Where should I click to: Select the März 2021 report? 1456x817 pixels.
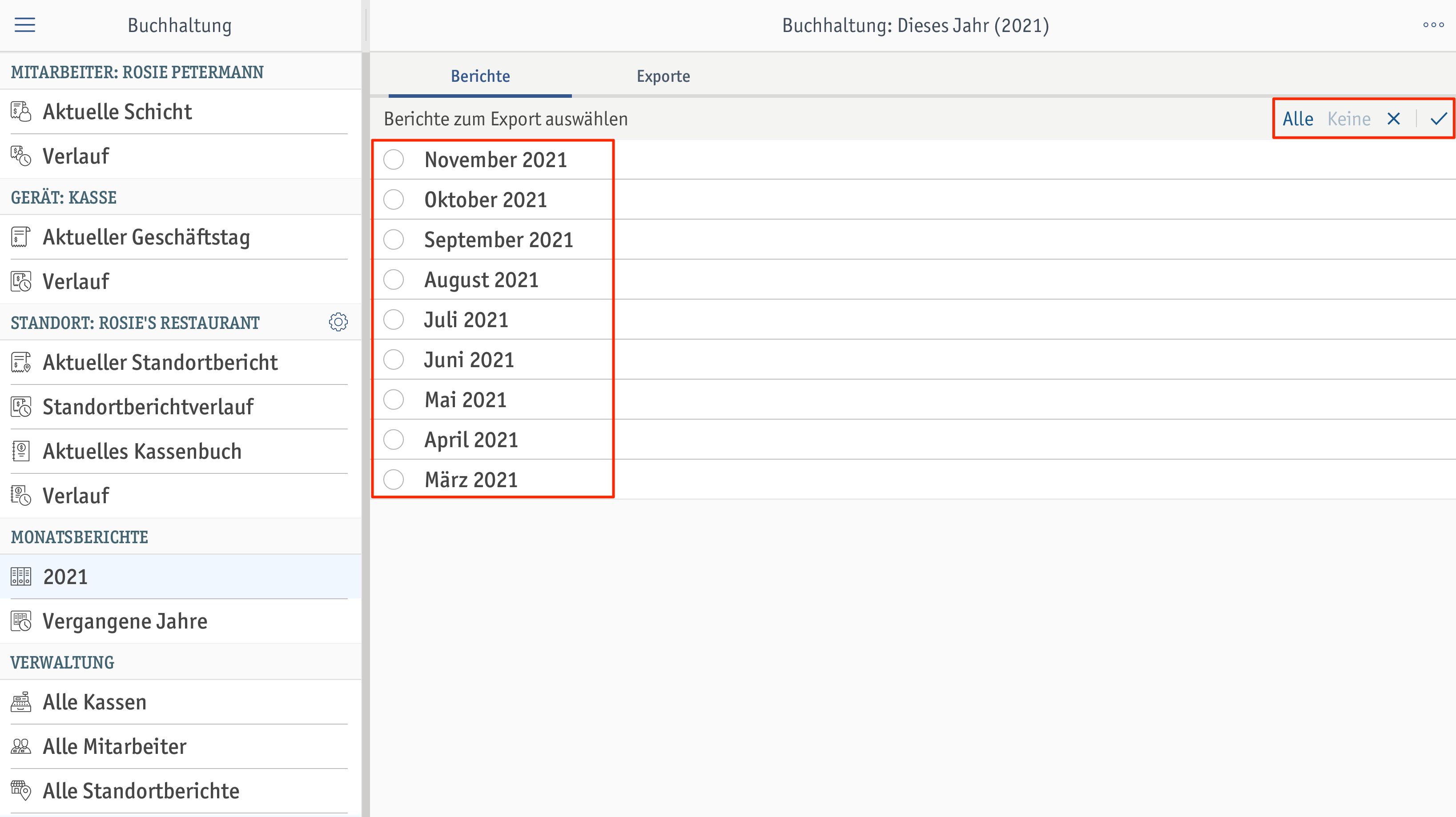(x=394, y=480)
